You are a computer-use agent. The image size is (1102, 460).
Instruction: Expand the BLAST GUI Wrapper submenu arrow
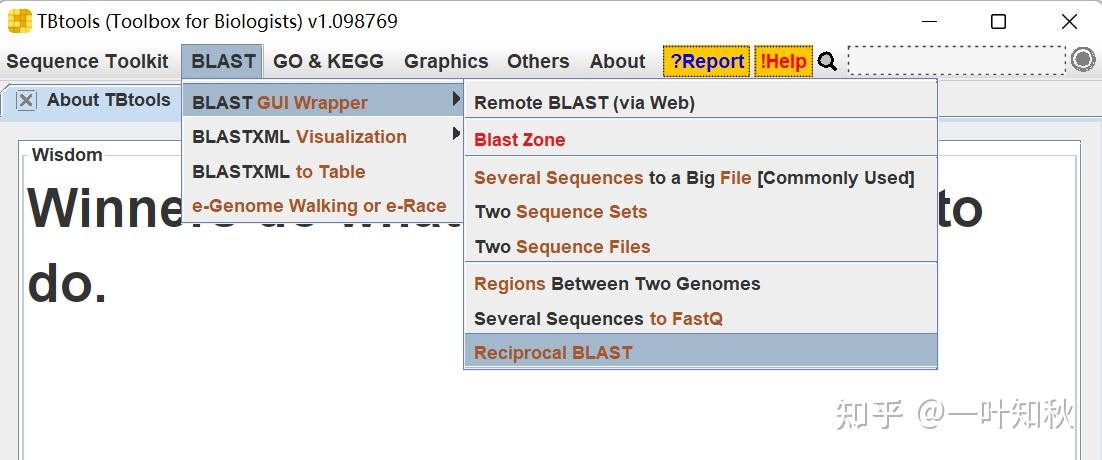456,99
